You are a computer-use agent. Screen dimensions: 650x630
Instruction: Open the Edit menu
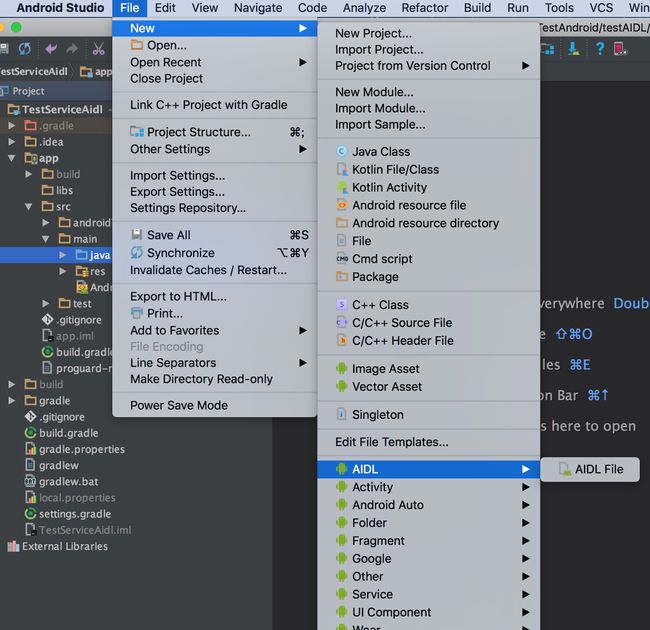coord(165,8)
